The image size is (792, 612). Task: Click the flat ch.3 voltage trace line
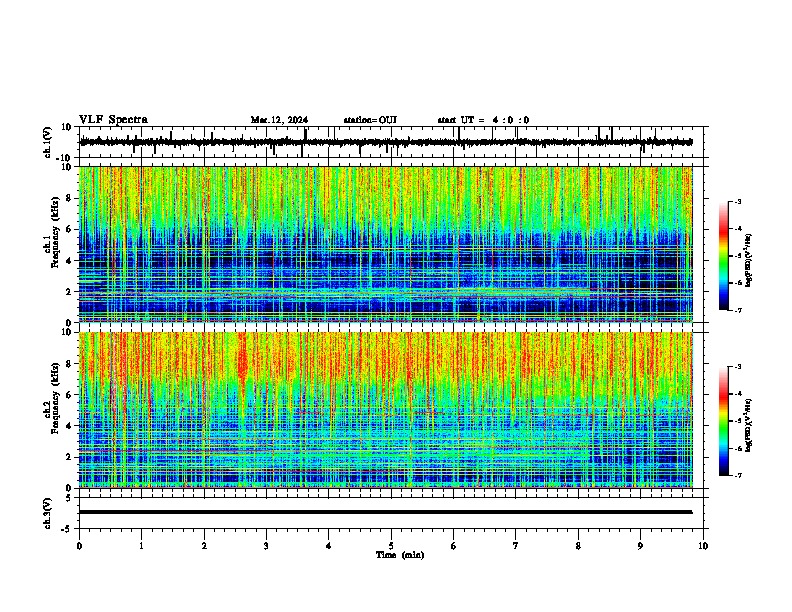[x=386, y=512]
